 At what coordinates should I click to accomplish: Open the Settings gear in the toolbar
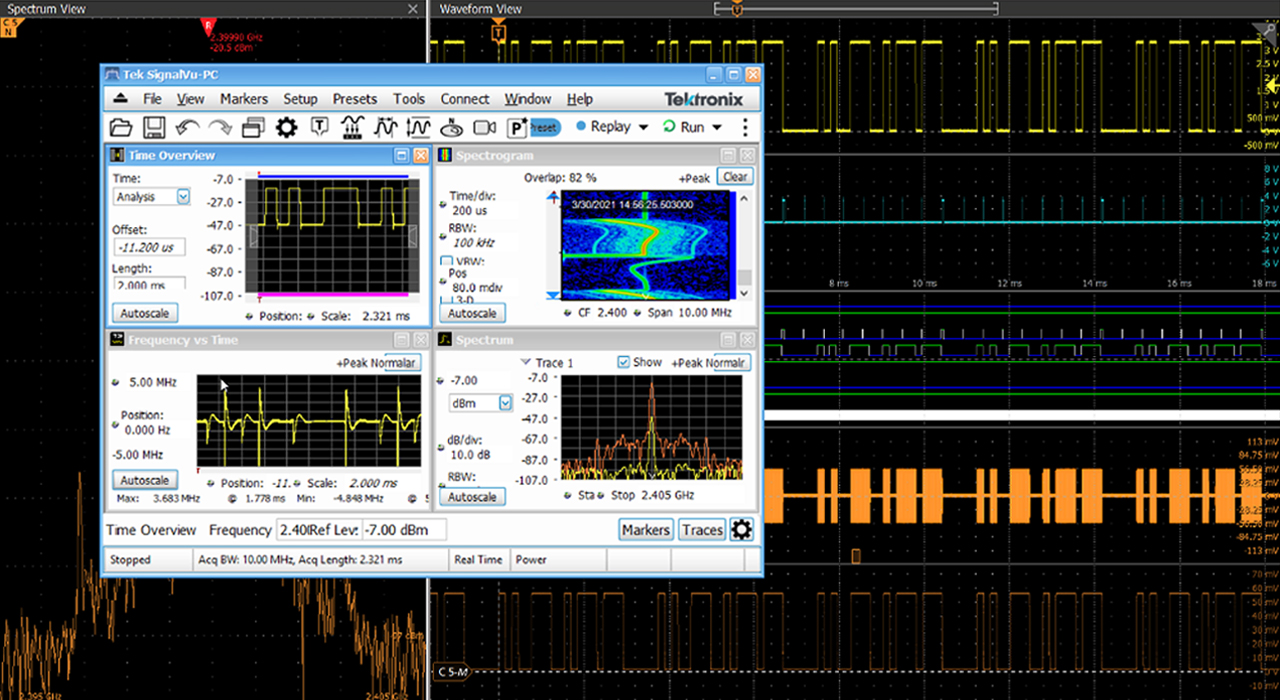(x=287, y=126)
